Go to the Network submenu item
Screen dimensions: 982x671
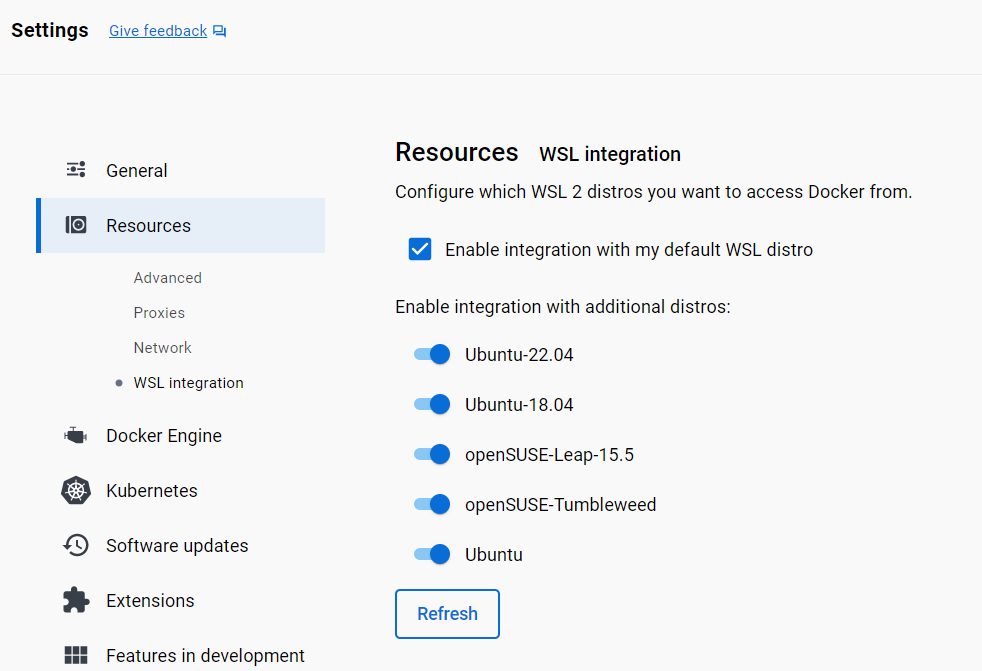(x=162, y=348)
